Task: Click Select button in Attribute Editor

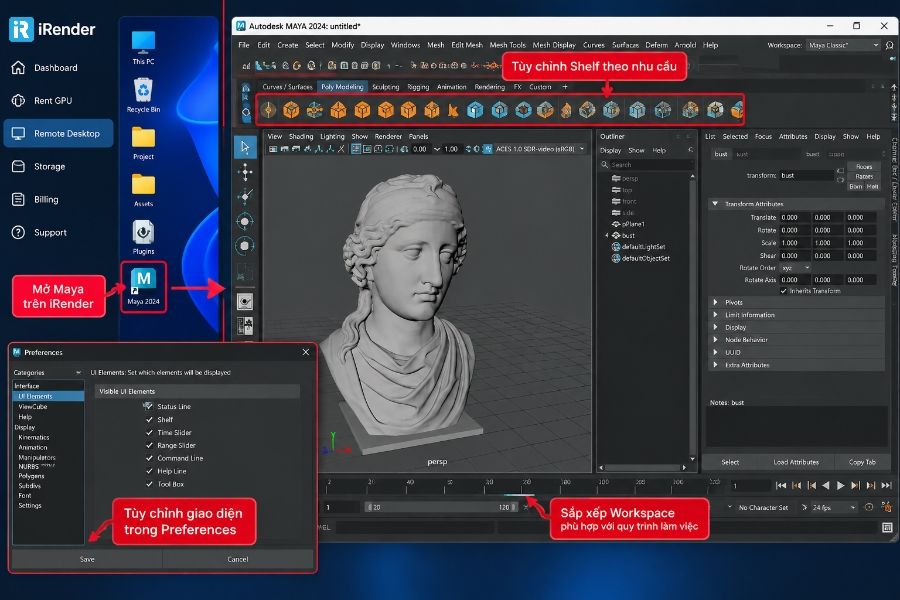Action: click(x=730, y=462)
